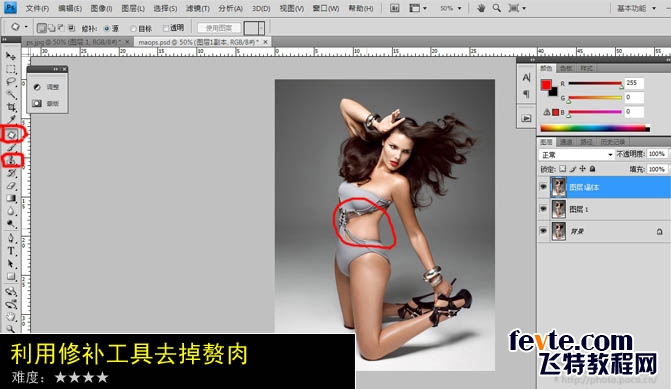
Task: Switch to the Channels tab
Action: (x=566, y=142)
